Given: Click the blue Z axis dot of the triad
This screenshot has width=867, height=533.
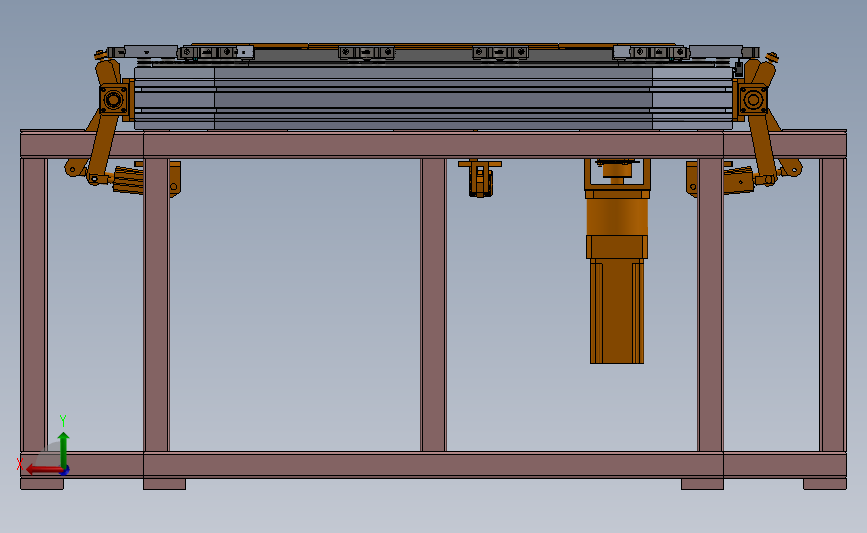Looking at the screenshot, I should coord(65,471).
